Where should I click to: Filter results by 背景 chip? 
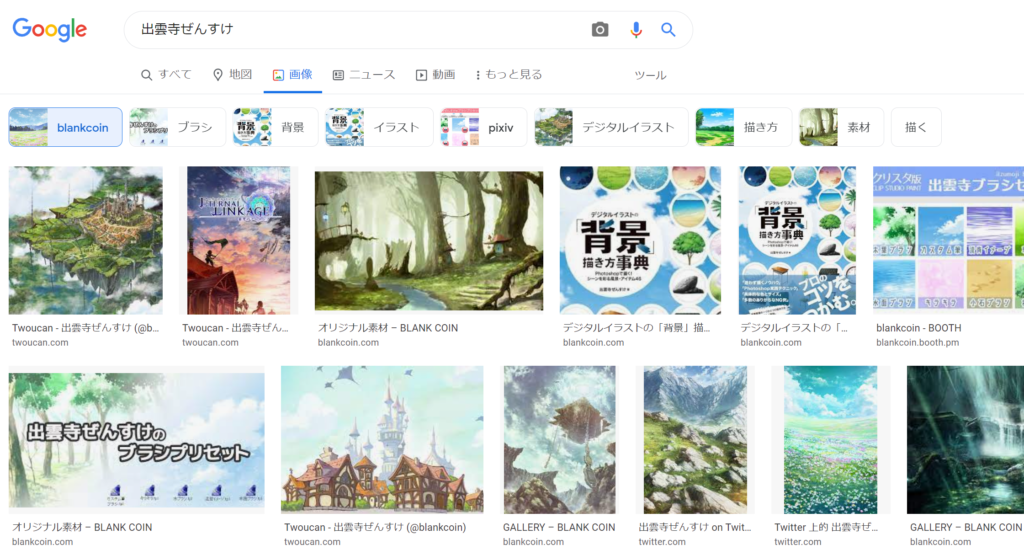click(276, 127)
